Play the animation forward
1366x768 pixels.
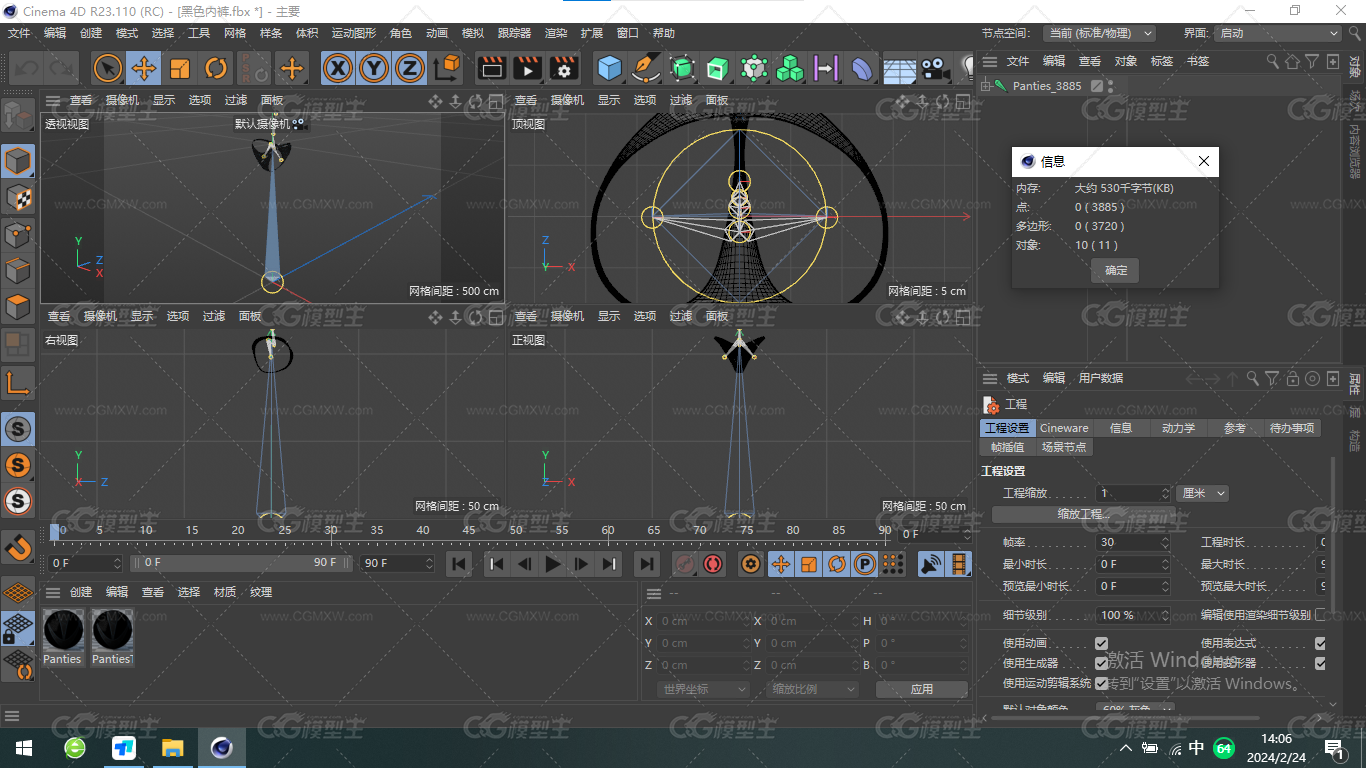pyautogui.click(x=552, y=564)
